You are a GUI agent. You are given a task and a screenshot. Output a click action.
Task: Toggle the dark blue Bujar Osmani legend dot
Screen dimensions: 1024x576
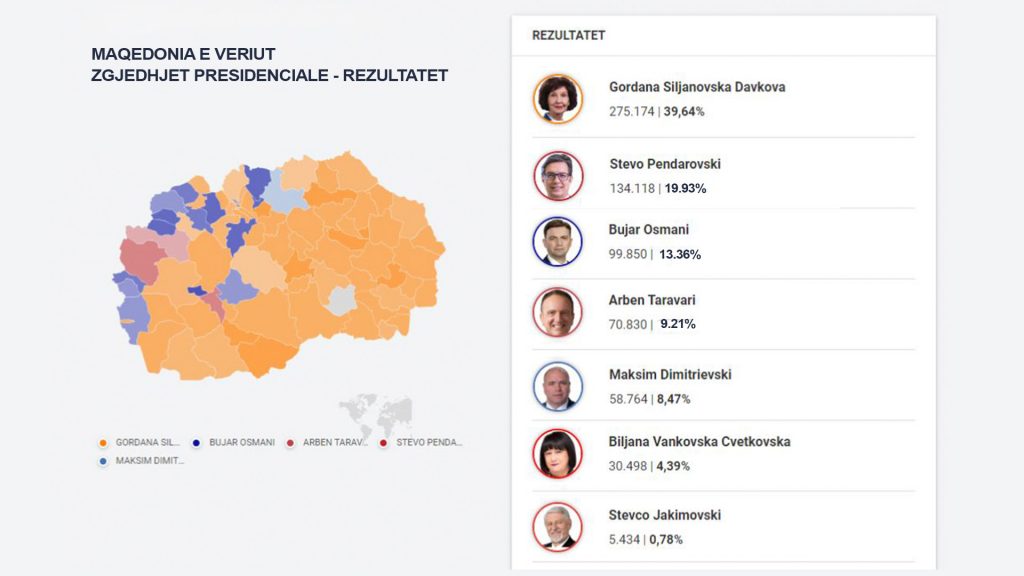coord(196,443)
